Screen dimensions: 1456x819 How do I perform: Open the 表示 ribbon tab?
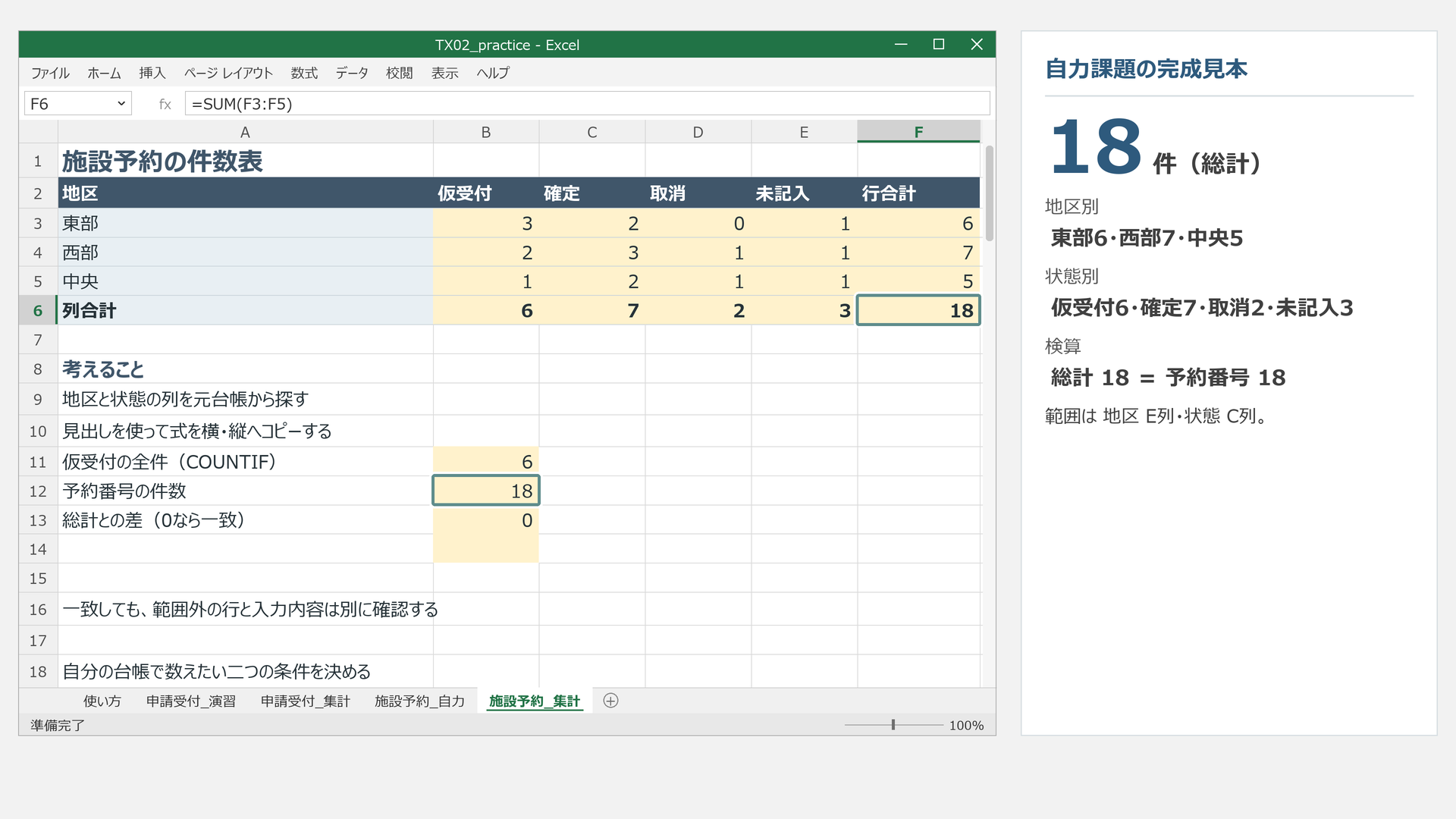[x=445, y=73]
